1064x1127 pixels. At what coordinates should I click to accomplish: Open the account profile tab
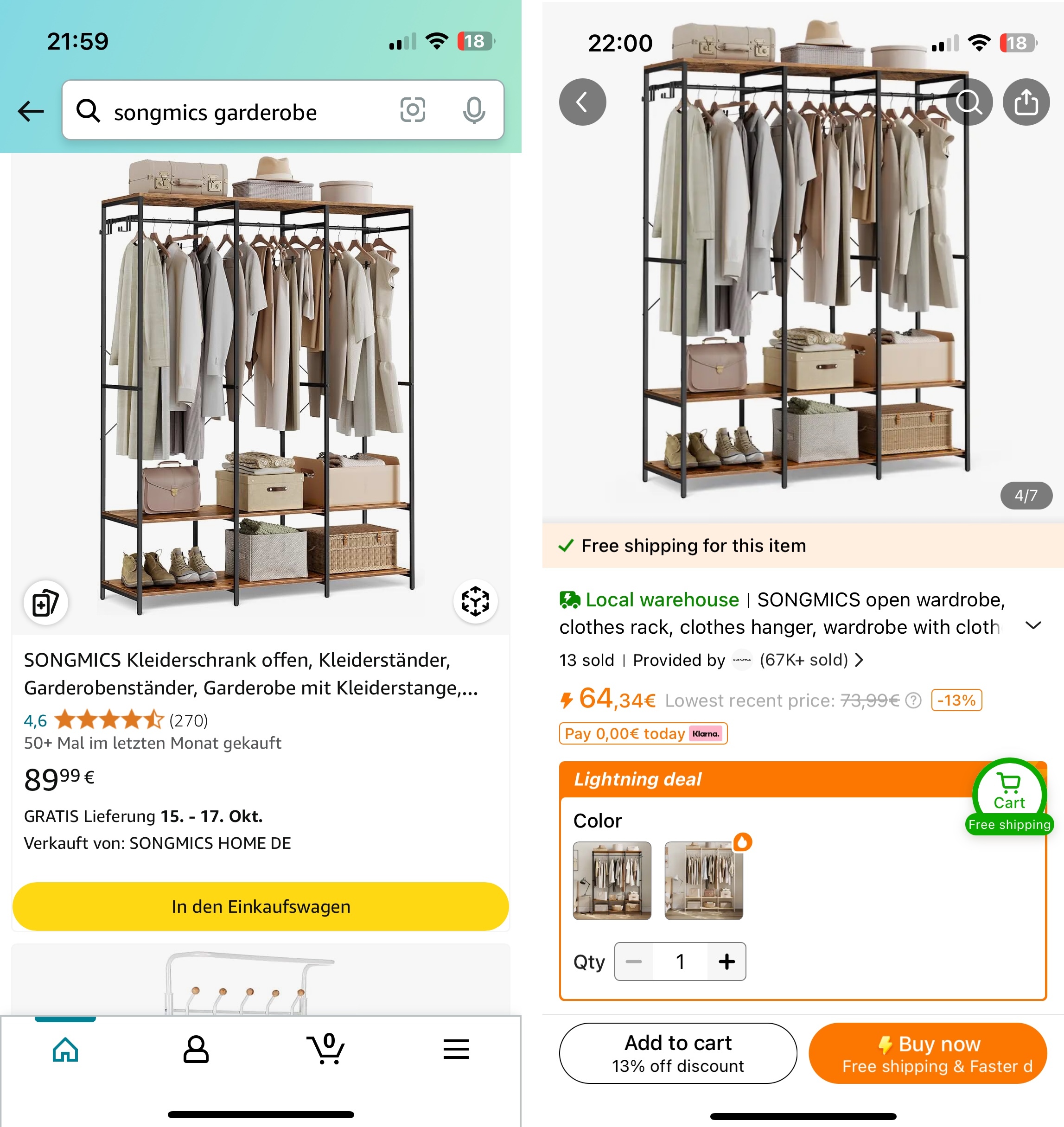coord(196,1049)
